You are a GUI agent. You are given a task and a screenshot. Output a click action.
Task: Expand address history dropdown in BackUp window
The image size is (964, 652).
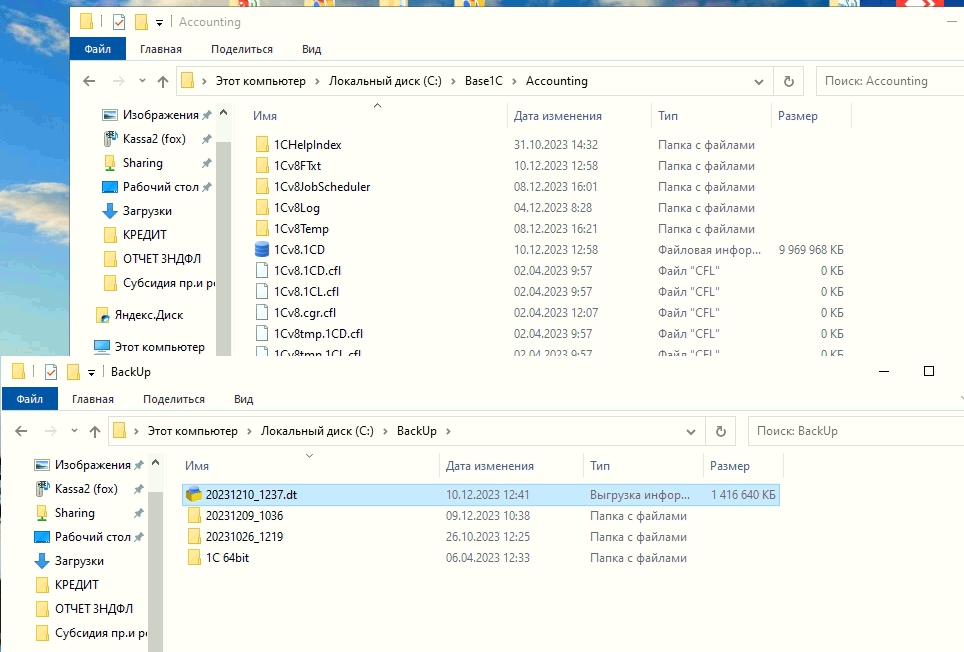(x=691, y=432)
